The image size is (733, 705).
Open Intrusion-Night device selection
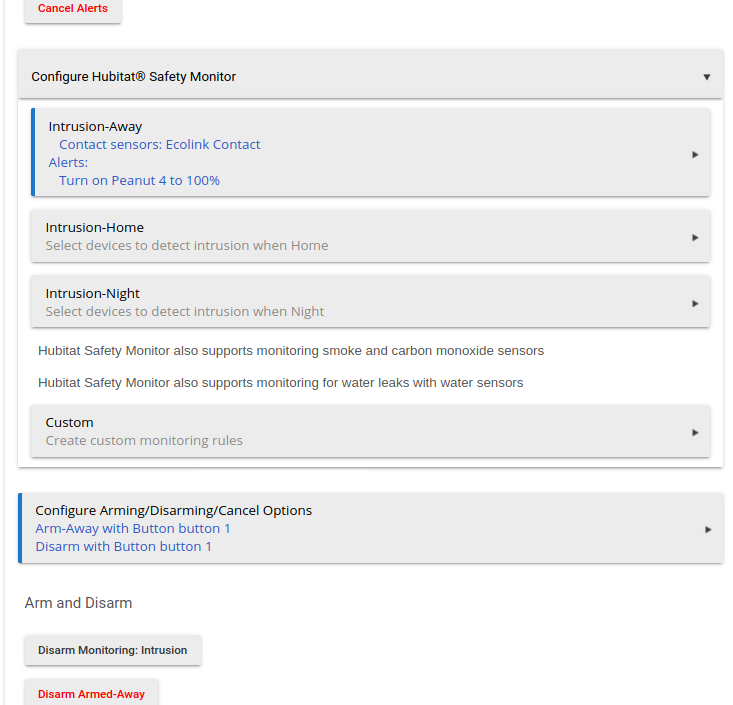(371, 302)
